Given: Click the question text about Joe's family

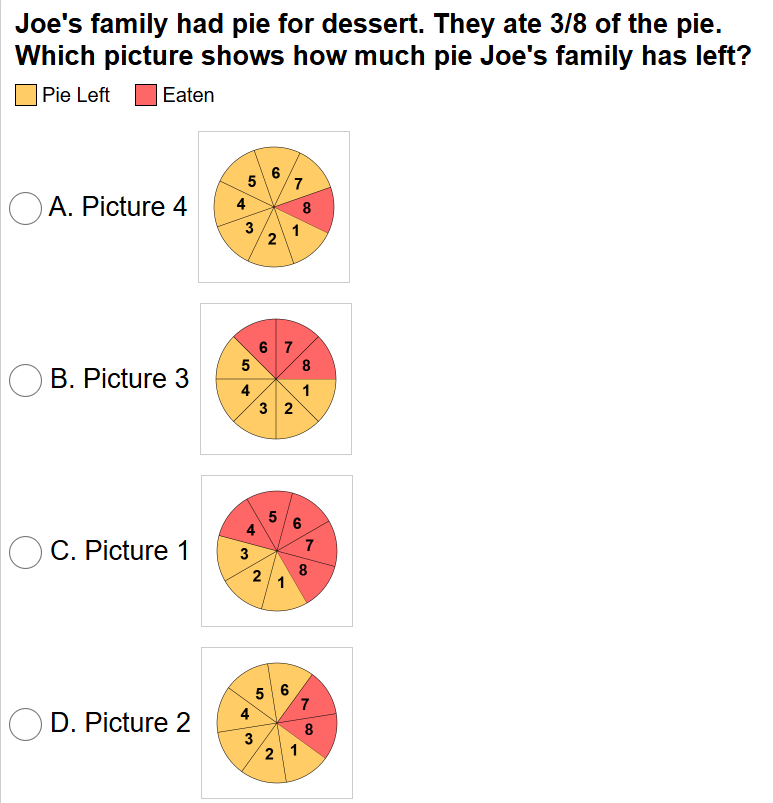Looking at the screenshot, I should (384, 39).
